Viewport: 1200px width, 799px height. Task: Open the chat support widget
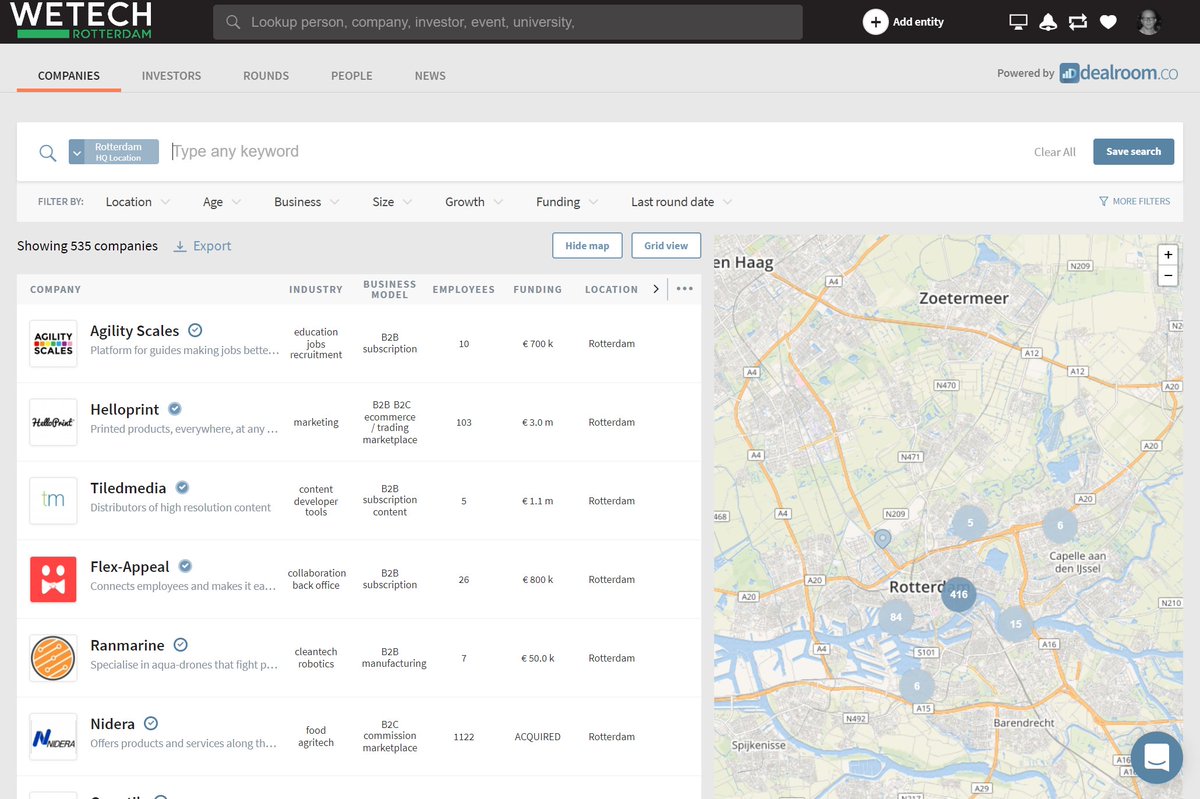(x=1157, y=757)
